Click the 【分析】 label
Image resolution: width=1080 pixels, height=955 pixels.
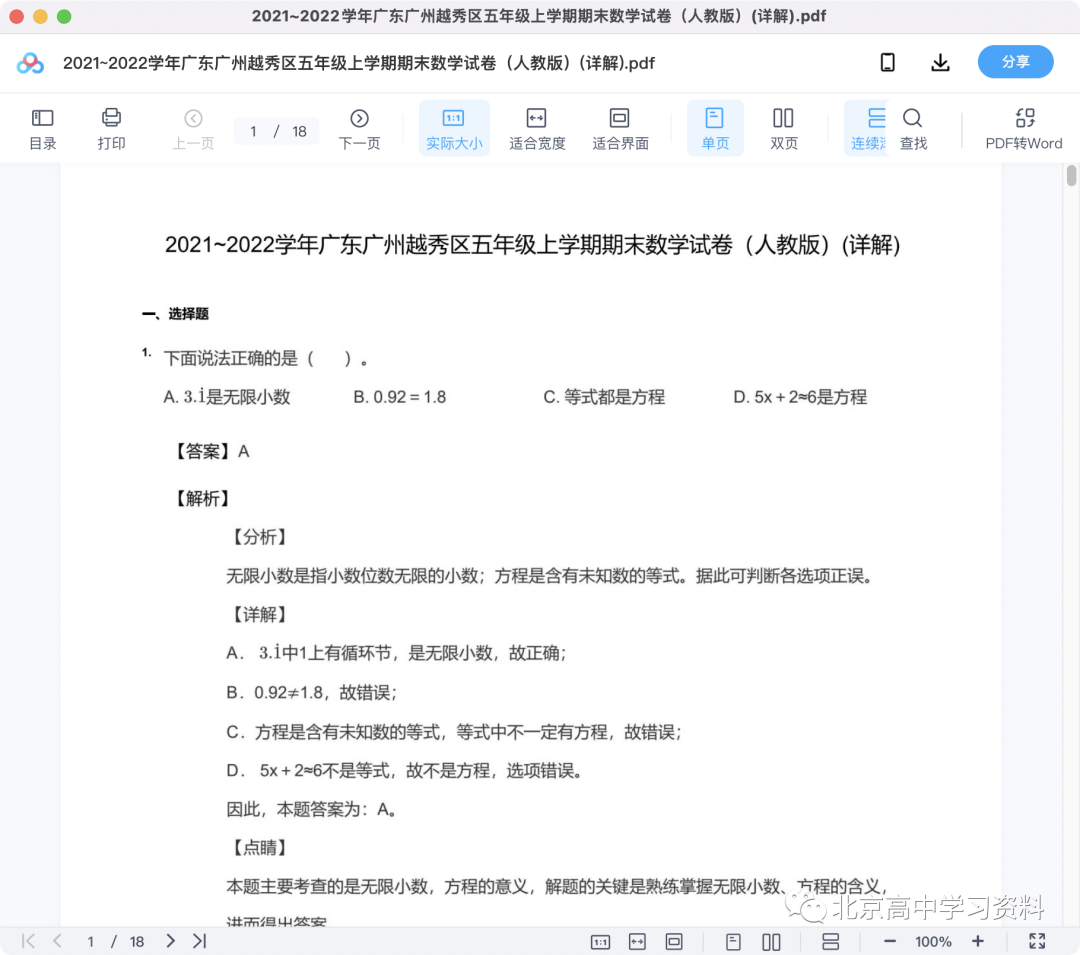(258, 537)
